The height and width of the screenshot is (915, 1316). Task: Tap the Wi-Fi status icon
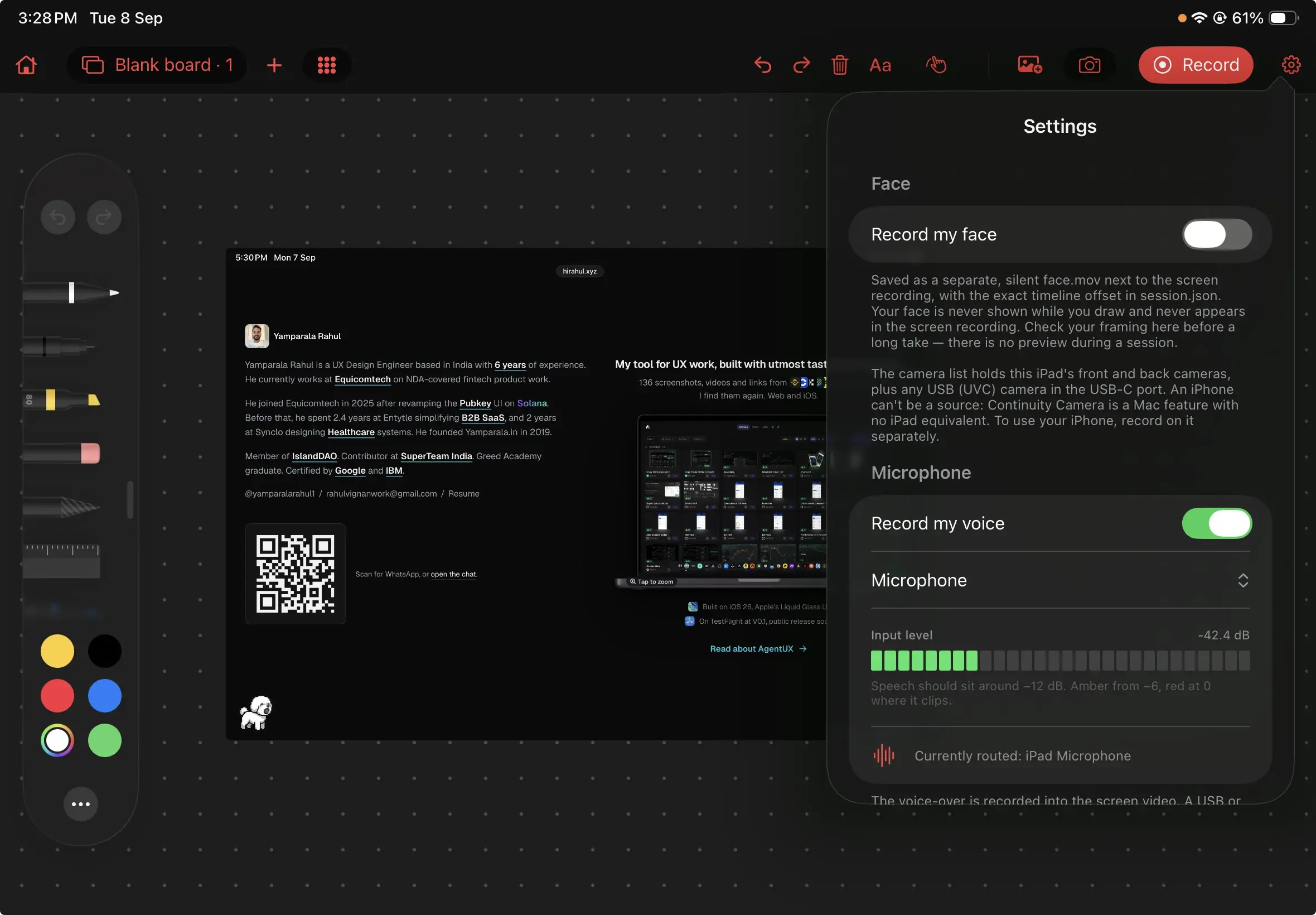(x=1198, y=18)
